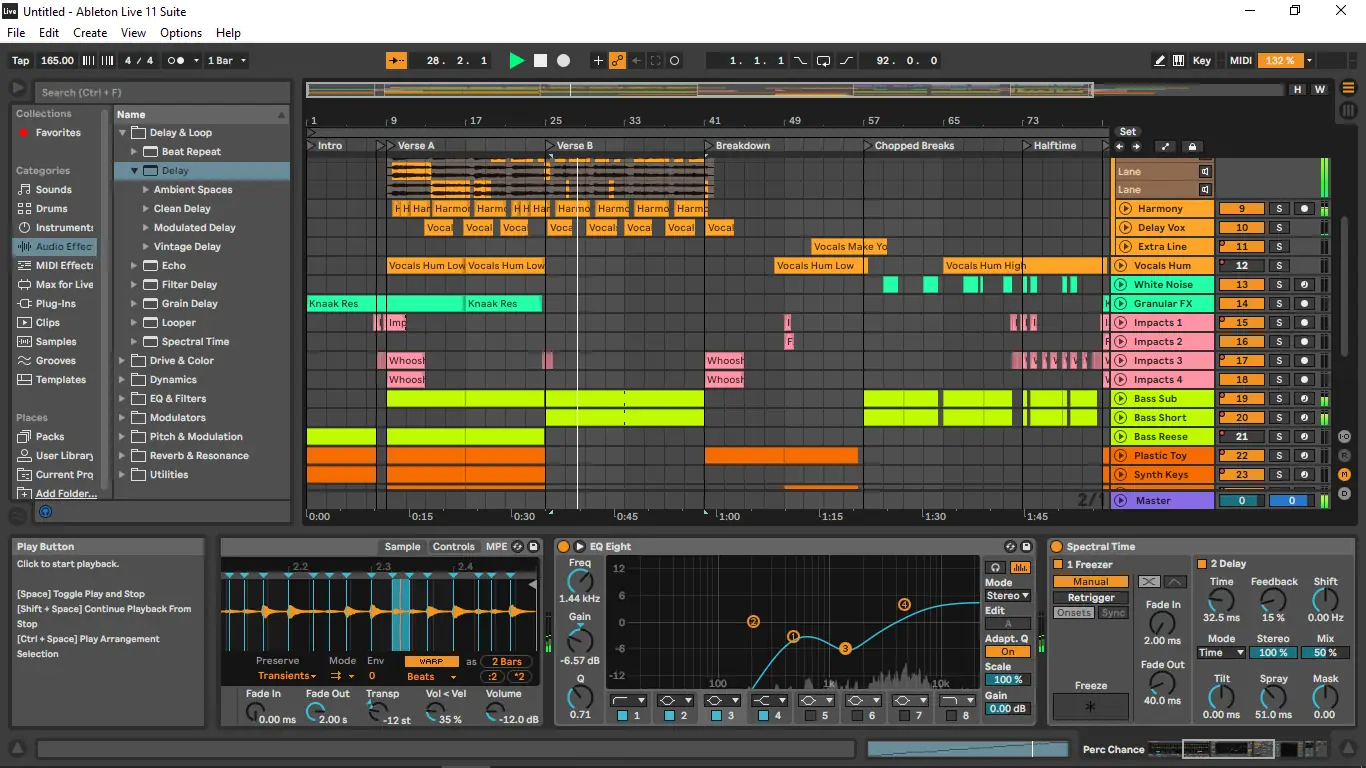Viewport: 1366px width, 768px height.
Task: Solo the Harmony track
Action: pos(1278,209)
